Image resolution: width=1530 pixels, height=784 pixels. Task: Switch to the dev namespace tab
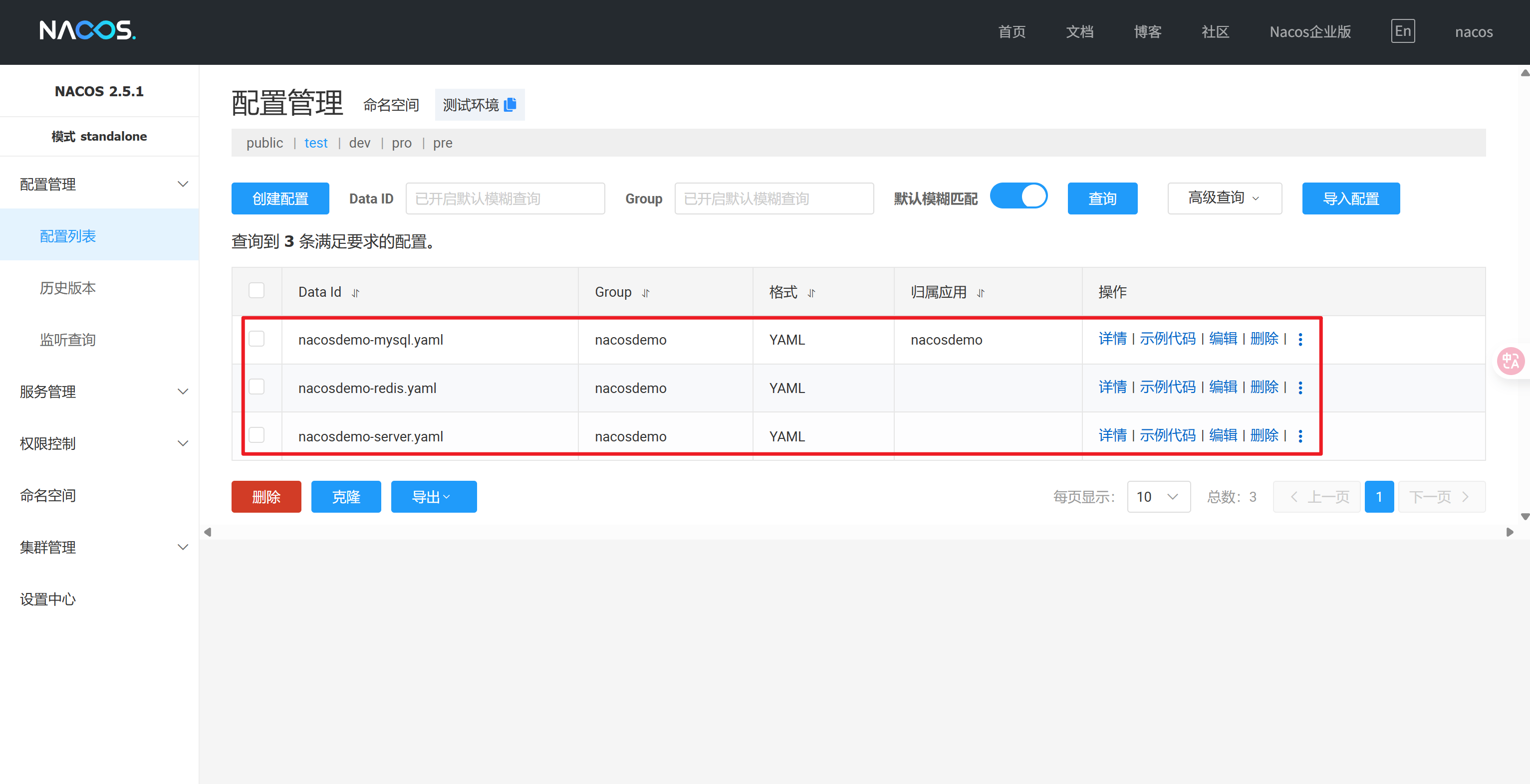pyautogui.click(x=359, y=143)
